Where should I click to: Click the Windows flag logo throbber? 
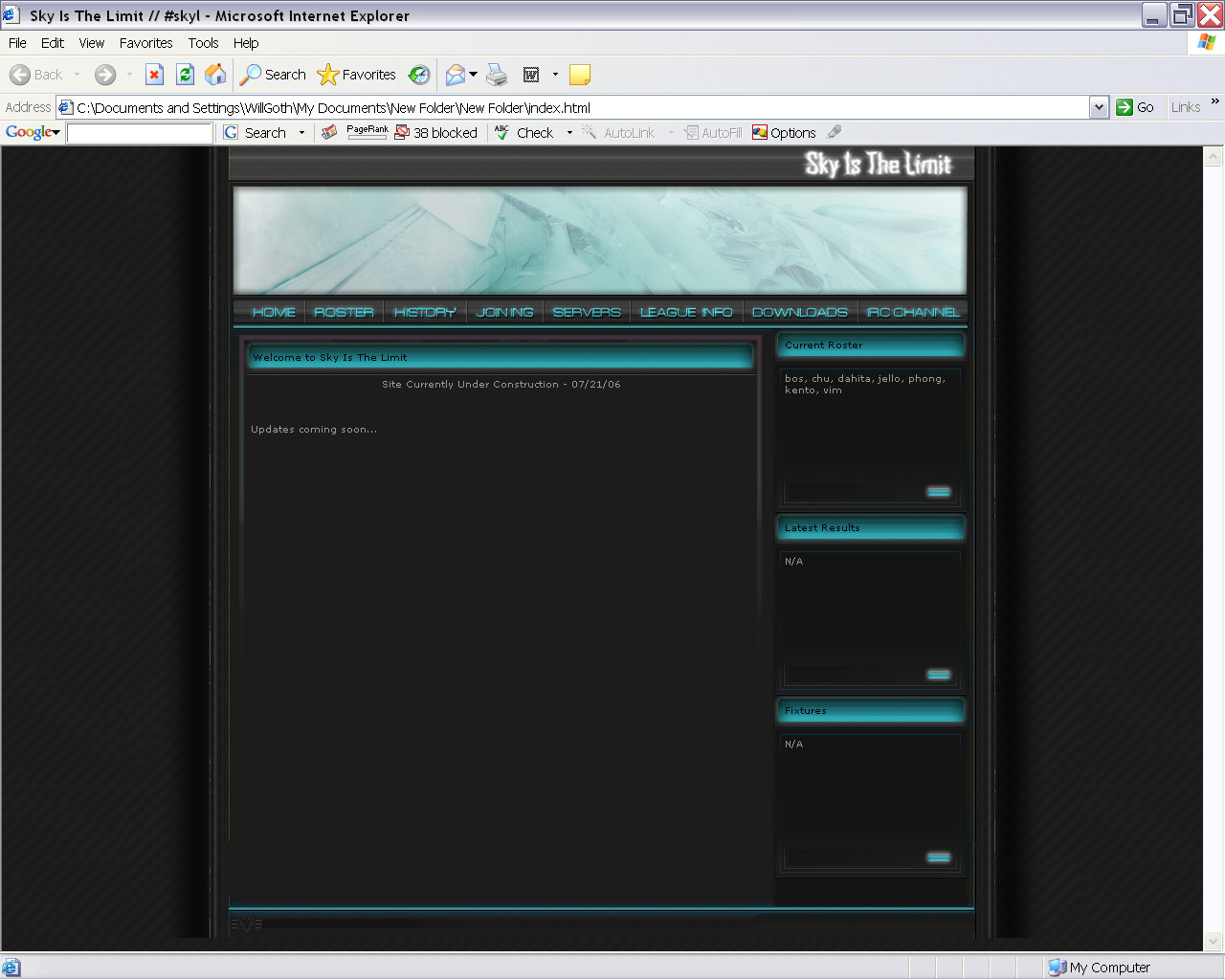[1206, 43]
